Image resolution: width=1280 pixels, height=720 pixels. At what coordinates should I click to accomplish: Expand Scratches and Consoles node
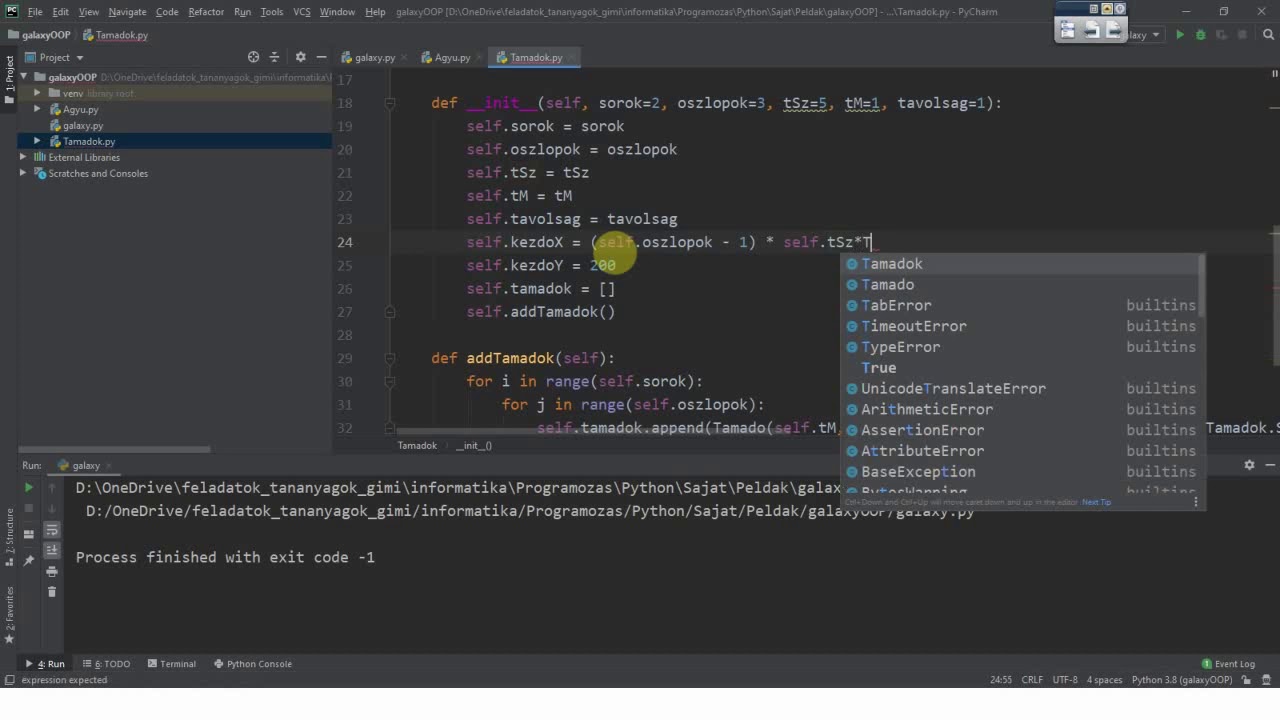click(23, 173)
